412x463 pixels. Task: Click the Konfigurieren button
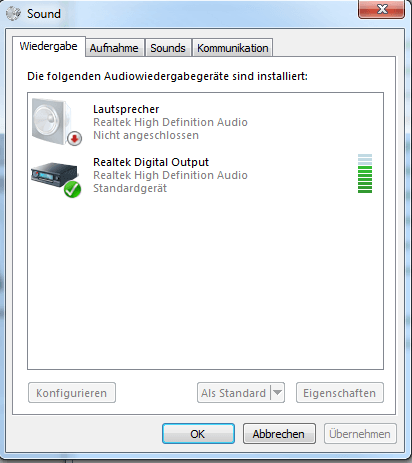72,393
